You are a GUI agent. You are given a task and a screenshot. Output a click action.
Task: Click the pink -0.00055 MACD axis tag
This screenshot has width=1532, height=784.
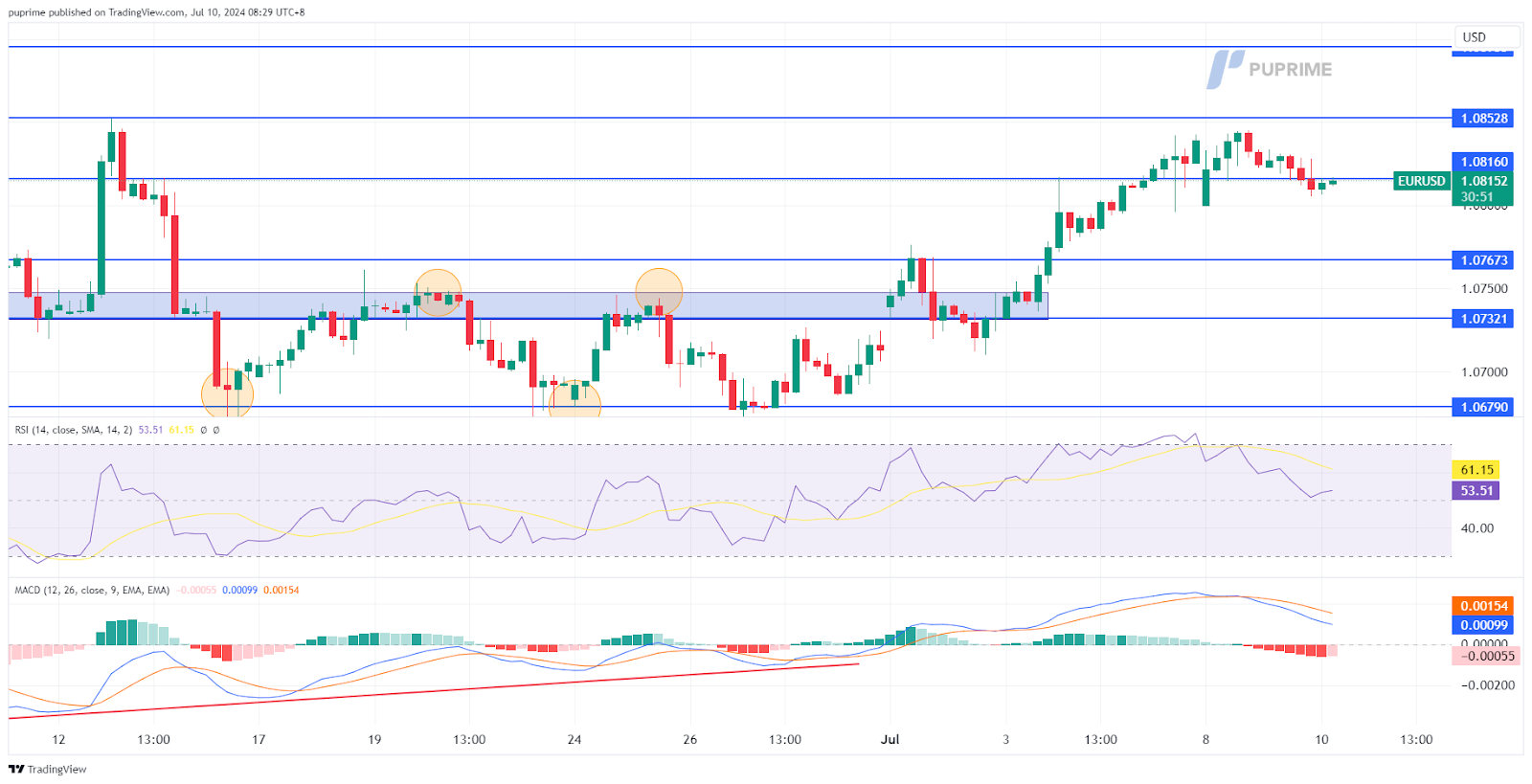1486,656
